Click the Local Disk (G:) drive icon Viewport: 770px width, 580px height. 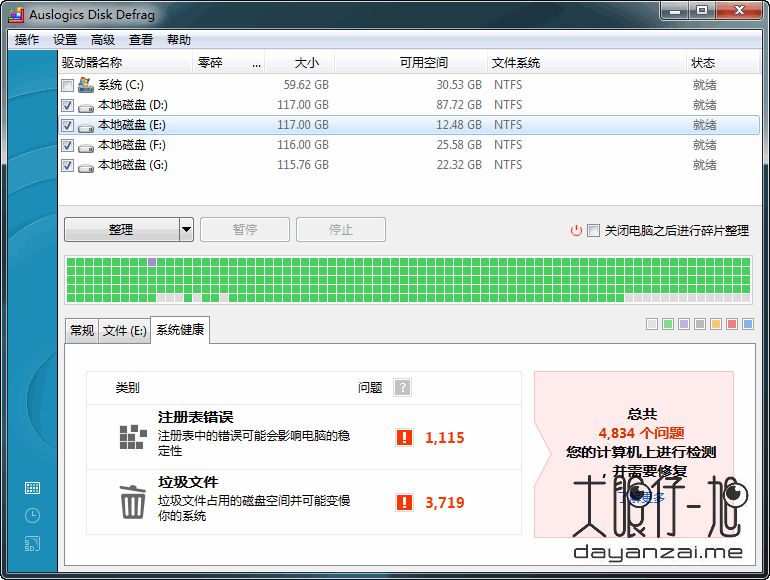click(x=86, y=167)
